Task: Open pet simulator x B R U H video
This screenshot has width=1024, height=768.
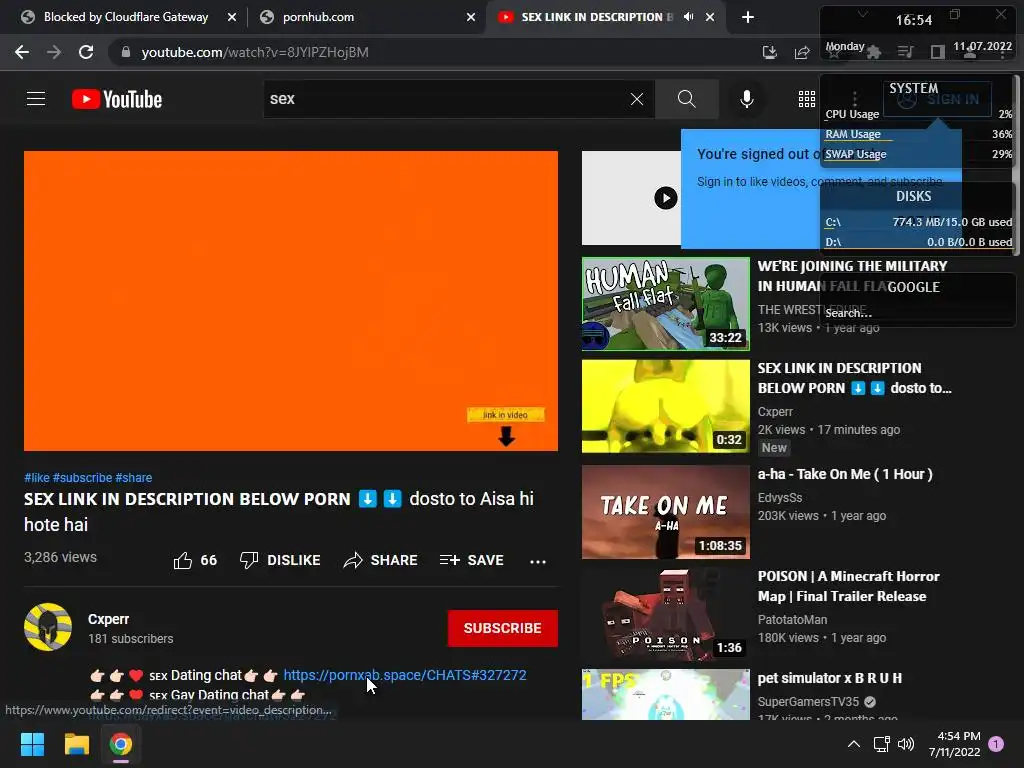Action: pos(829,678)
